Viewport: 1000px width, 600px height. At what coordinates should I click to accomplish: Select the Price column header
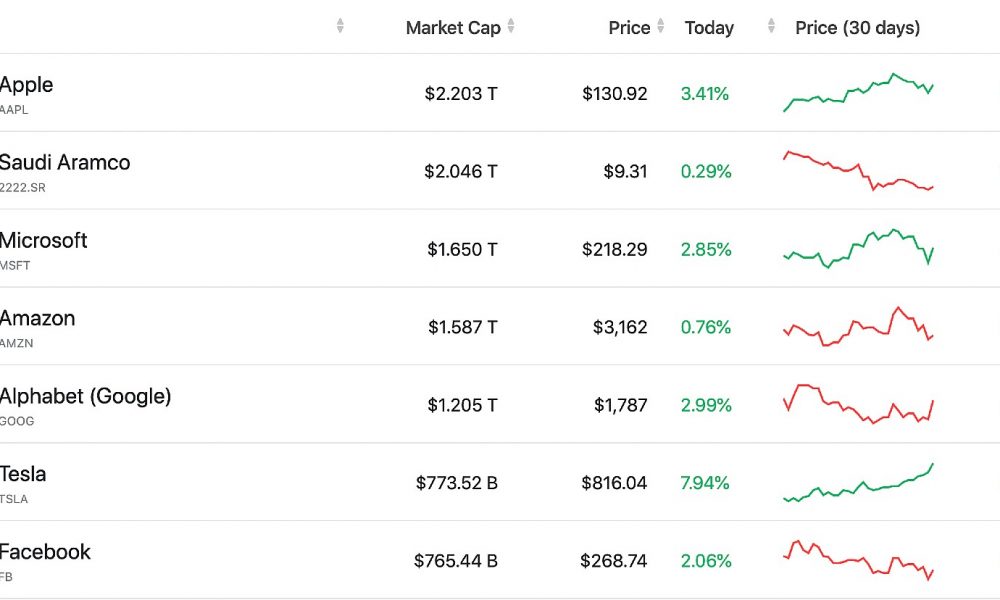629,28
